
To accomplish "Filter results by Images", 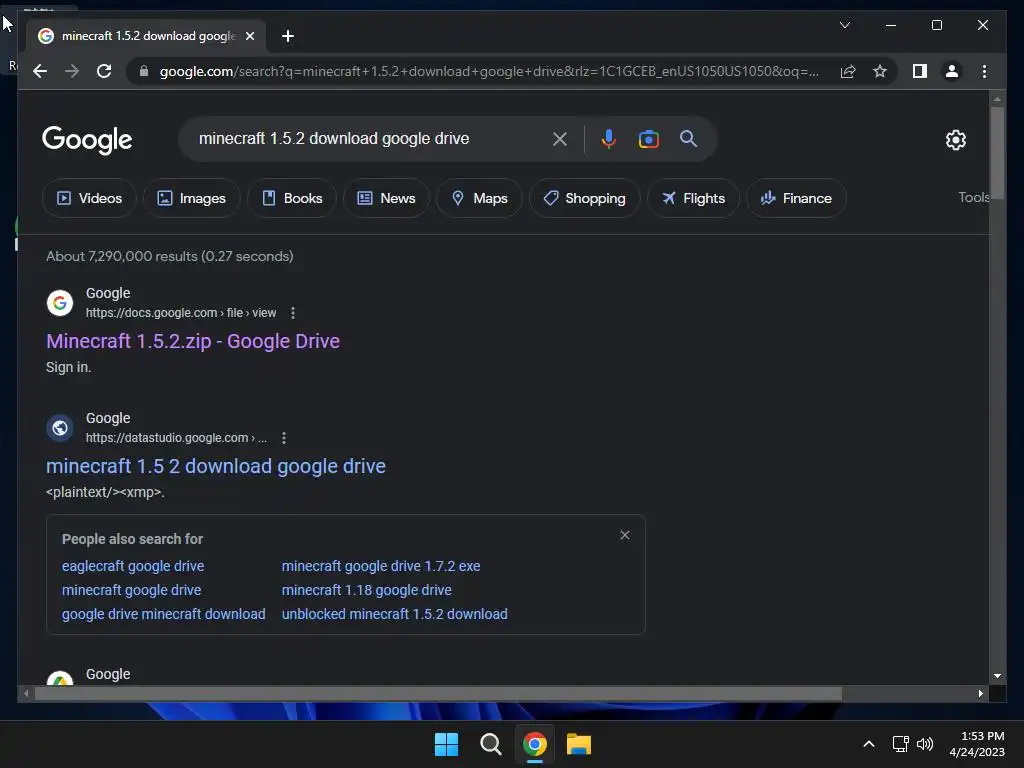I will 191,198.
